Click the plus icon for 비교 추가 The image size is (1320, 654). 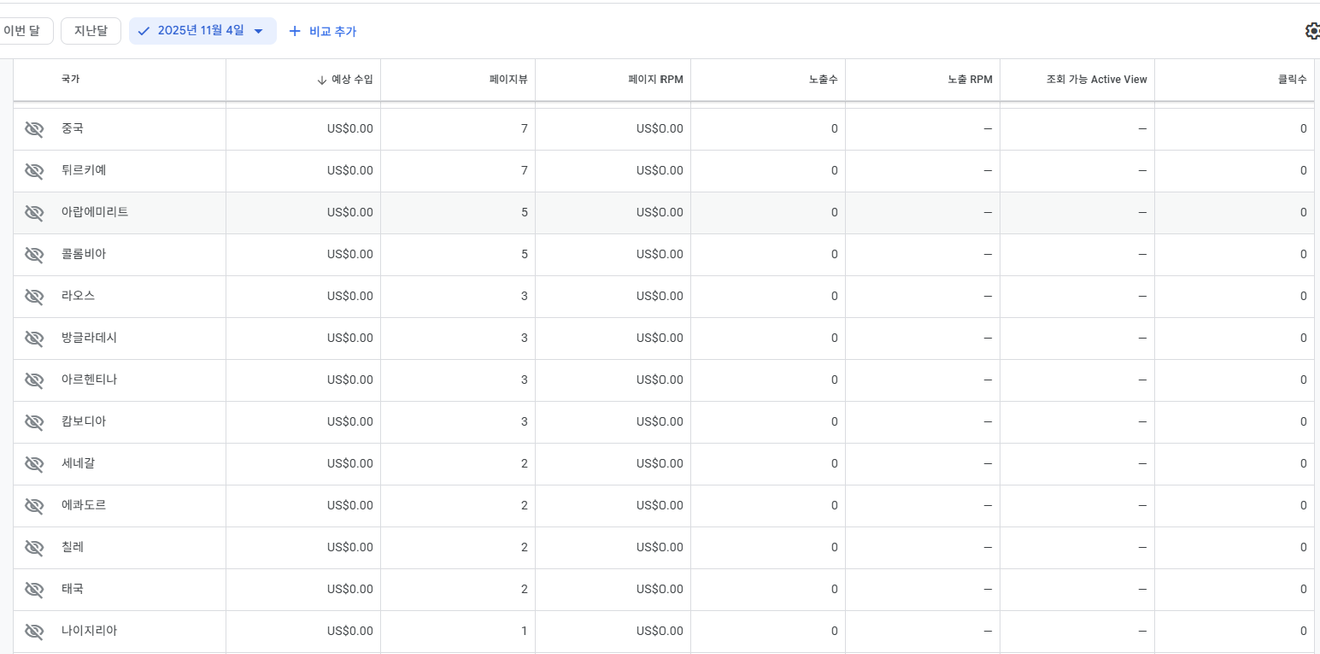click(x=295, y=31)
